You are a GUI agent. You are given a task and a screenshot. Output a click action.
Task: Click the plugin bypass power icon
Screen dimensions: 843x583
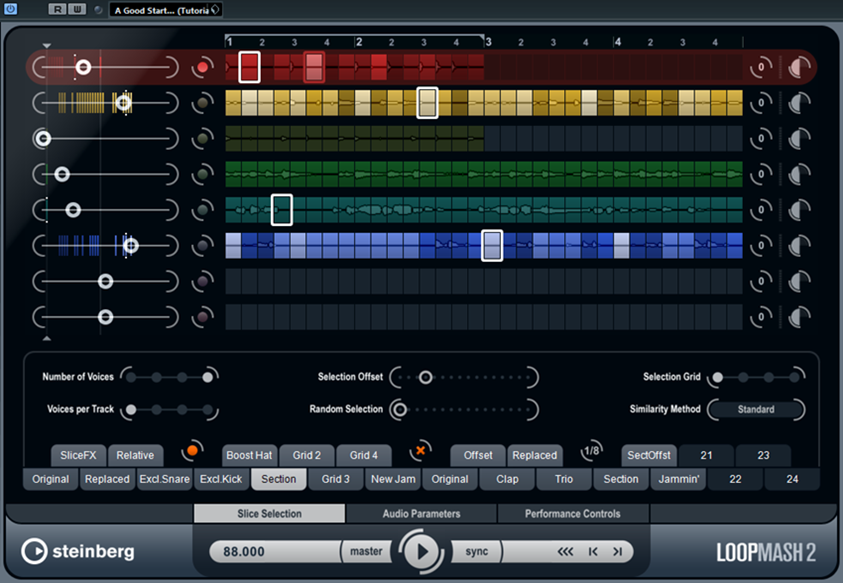[11, 9]
